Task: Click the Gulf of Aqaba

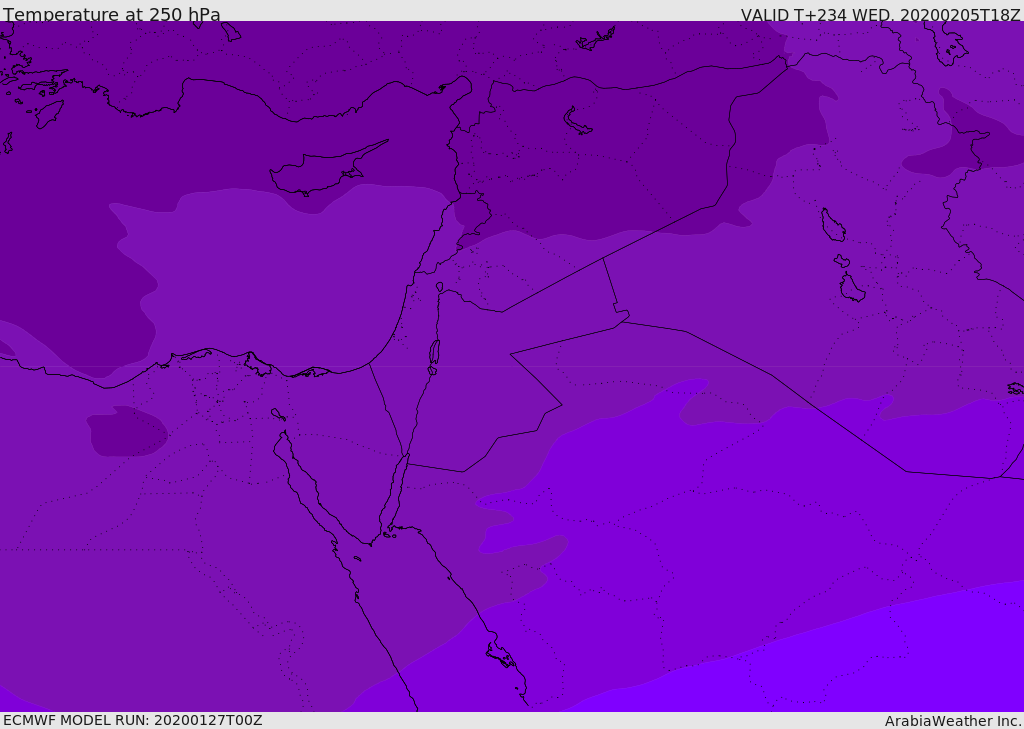Action: [x=394, y=495]
